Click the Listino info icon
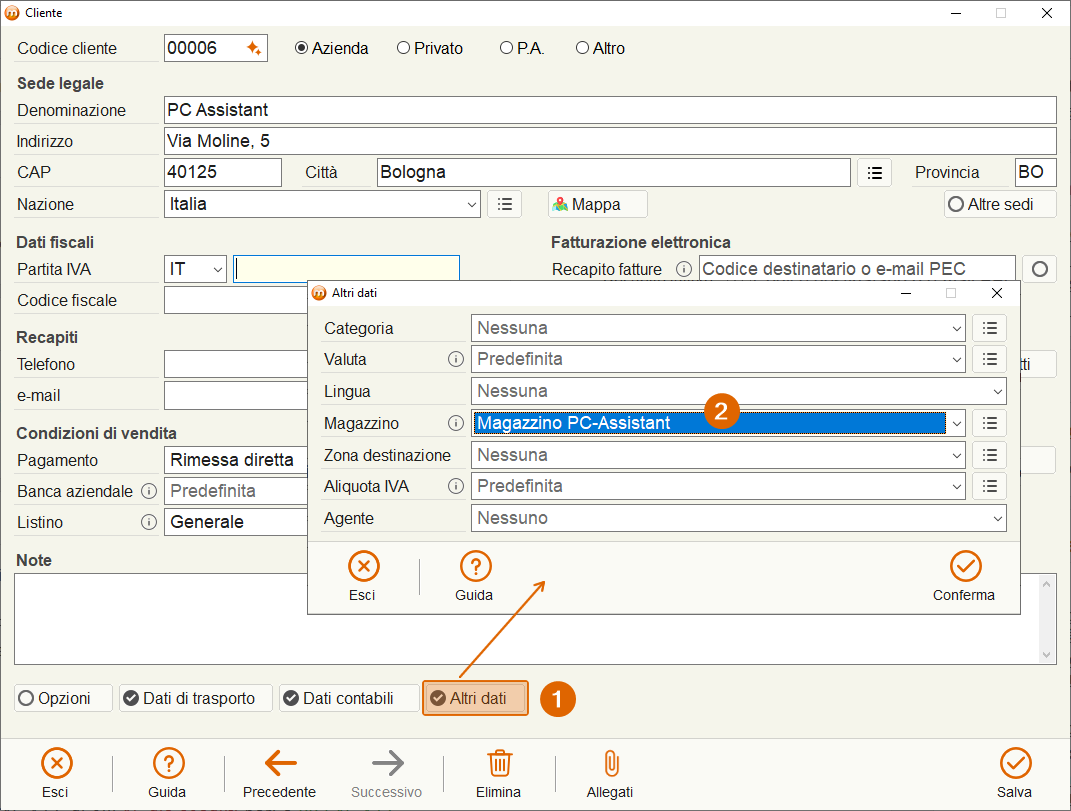Viewport: 1071px width, 811px height. (149, 522)
